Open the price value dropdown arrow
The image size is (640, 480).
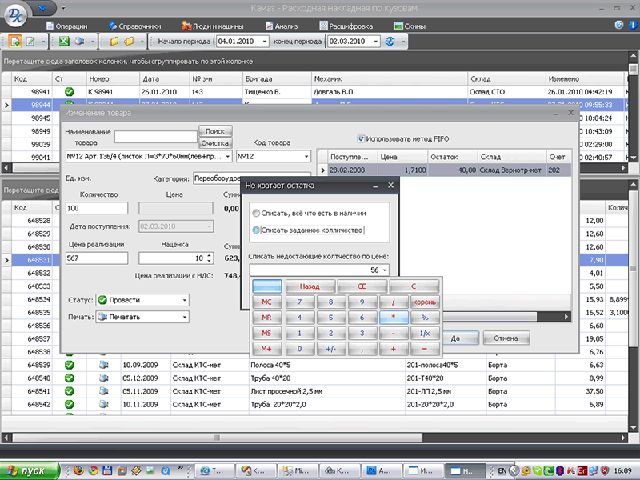(384, 270)
